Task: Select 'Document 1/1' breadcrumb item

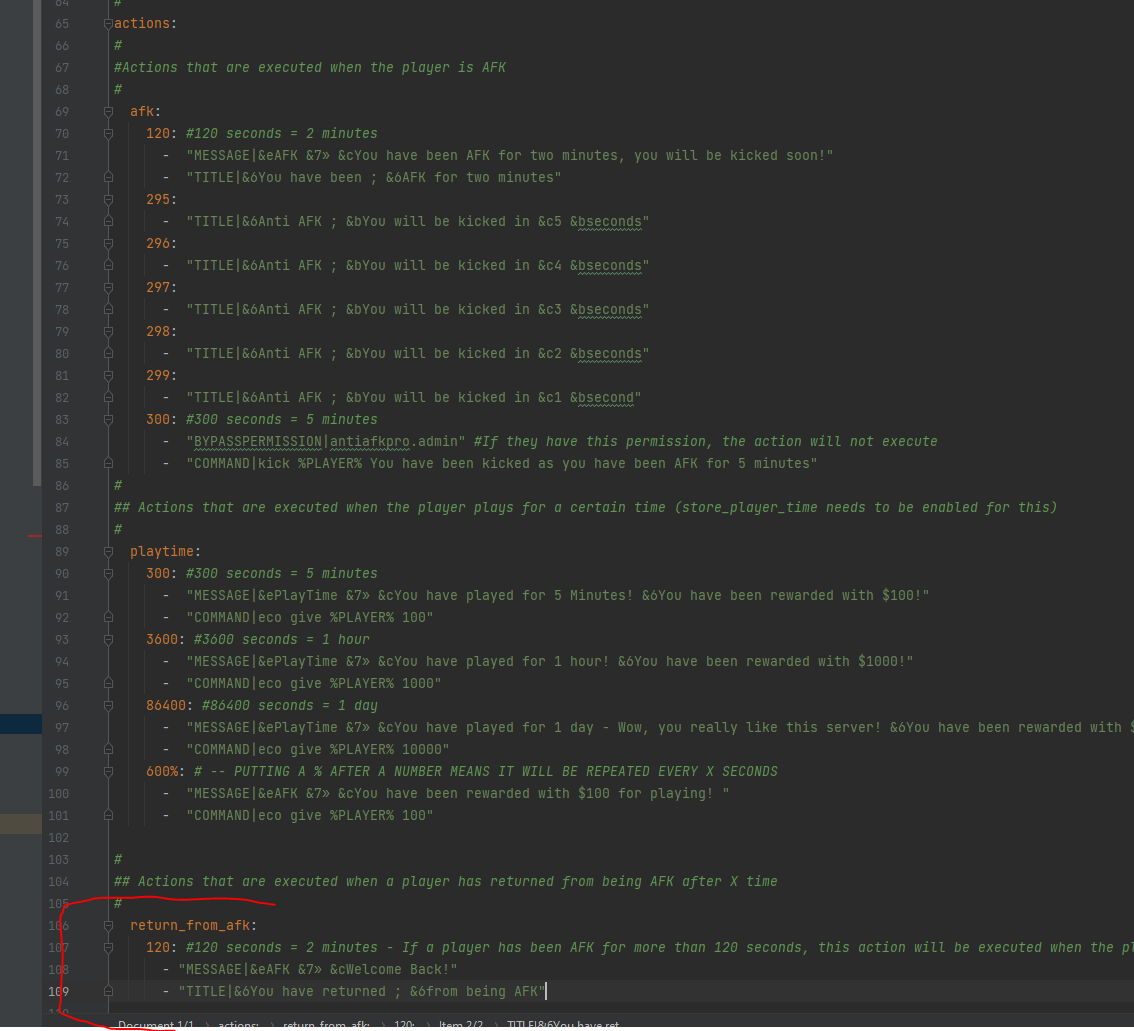Action: (x=156, y=1025)
